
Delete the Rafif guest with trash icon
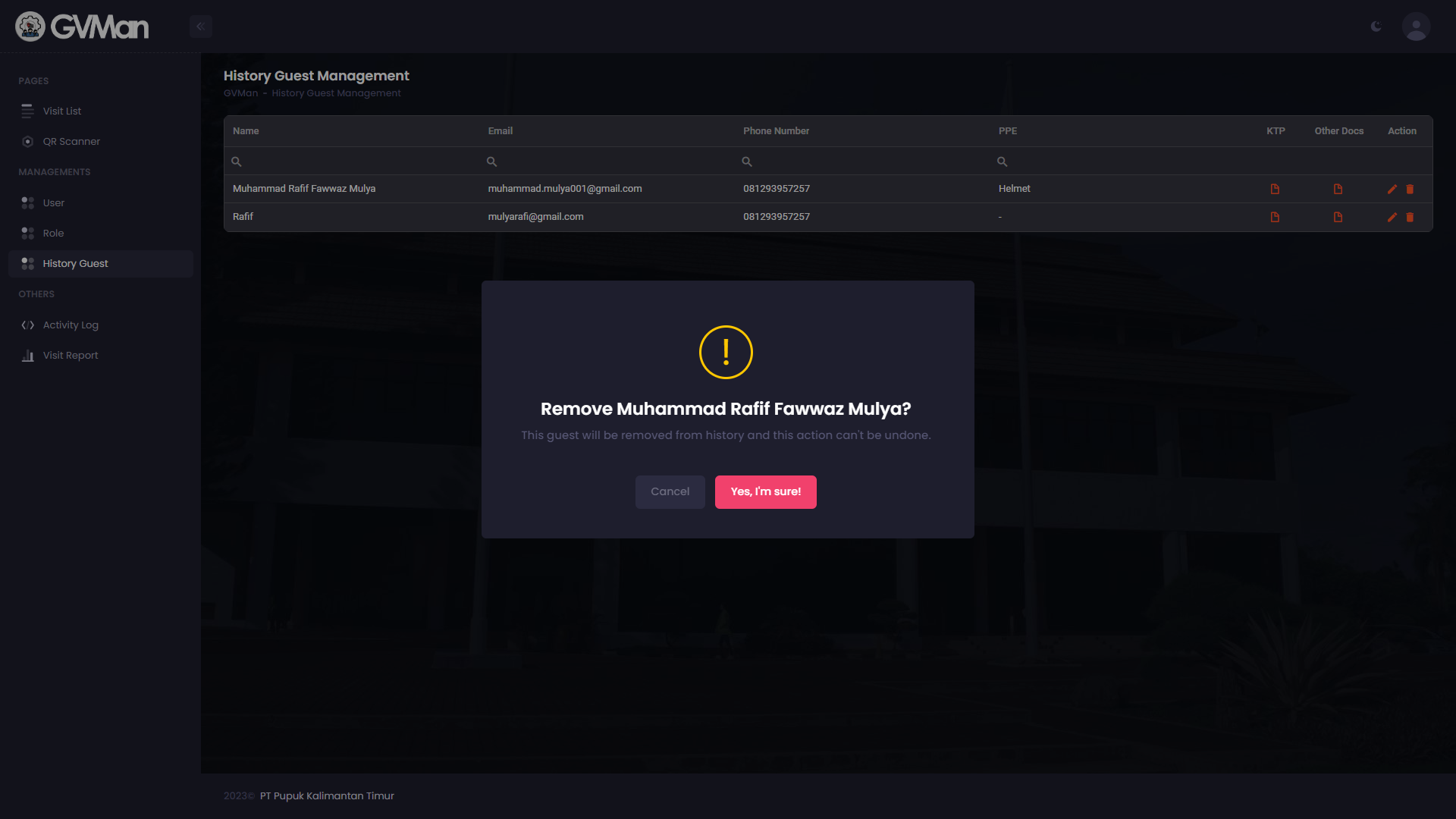(1410, 218)
